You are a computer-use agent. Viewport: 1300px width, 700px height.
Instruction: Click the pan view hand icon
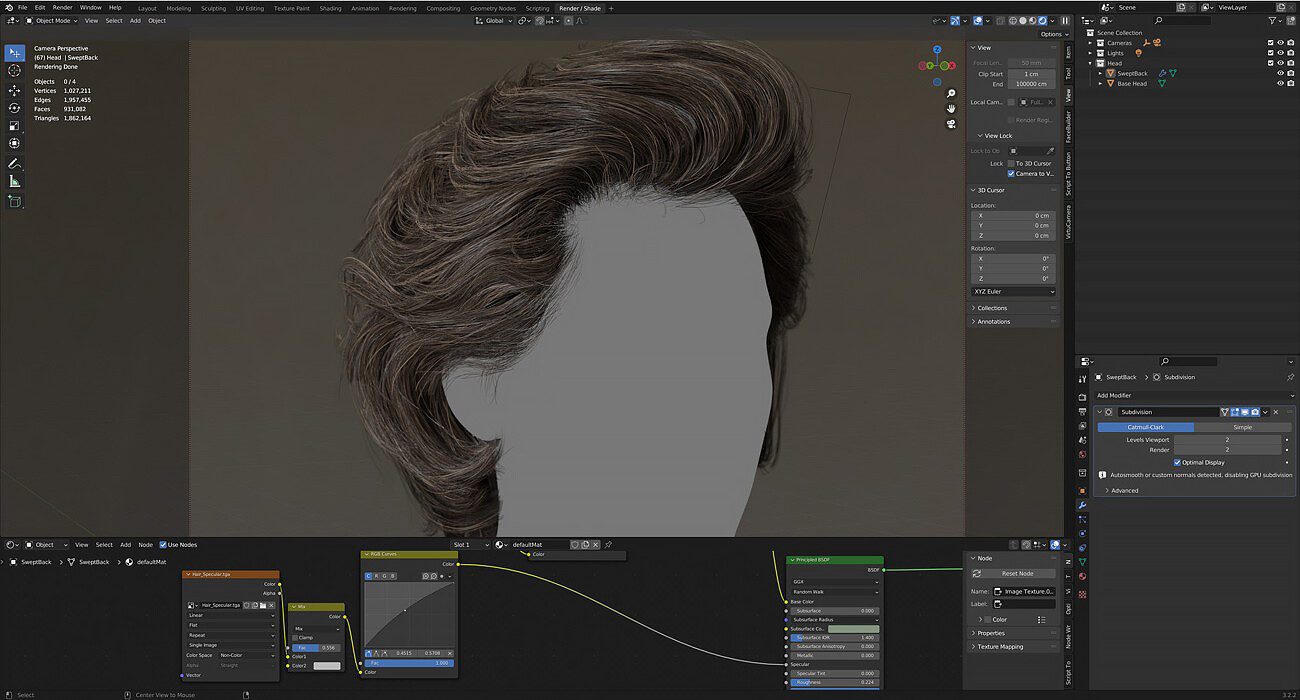pyautogui.click(x=951, y=108)
